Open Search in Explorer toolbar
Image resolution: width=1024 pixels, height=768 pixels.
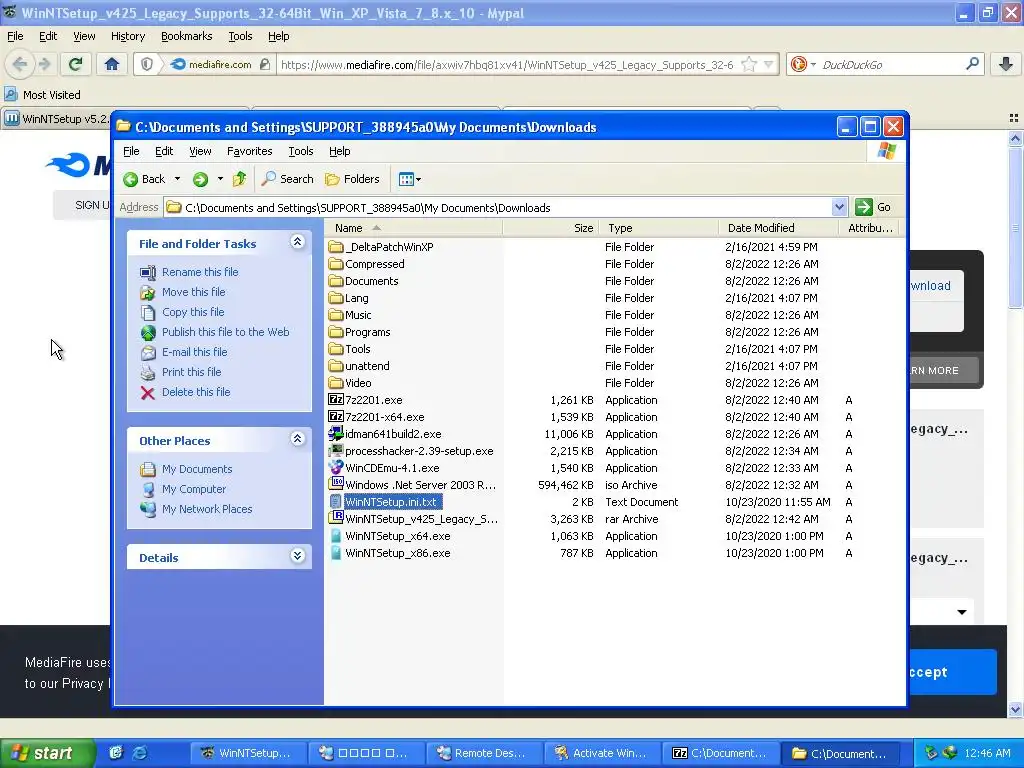tap(287, 179)
